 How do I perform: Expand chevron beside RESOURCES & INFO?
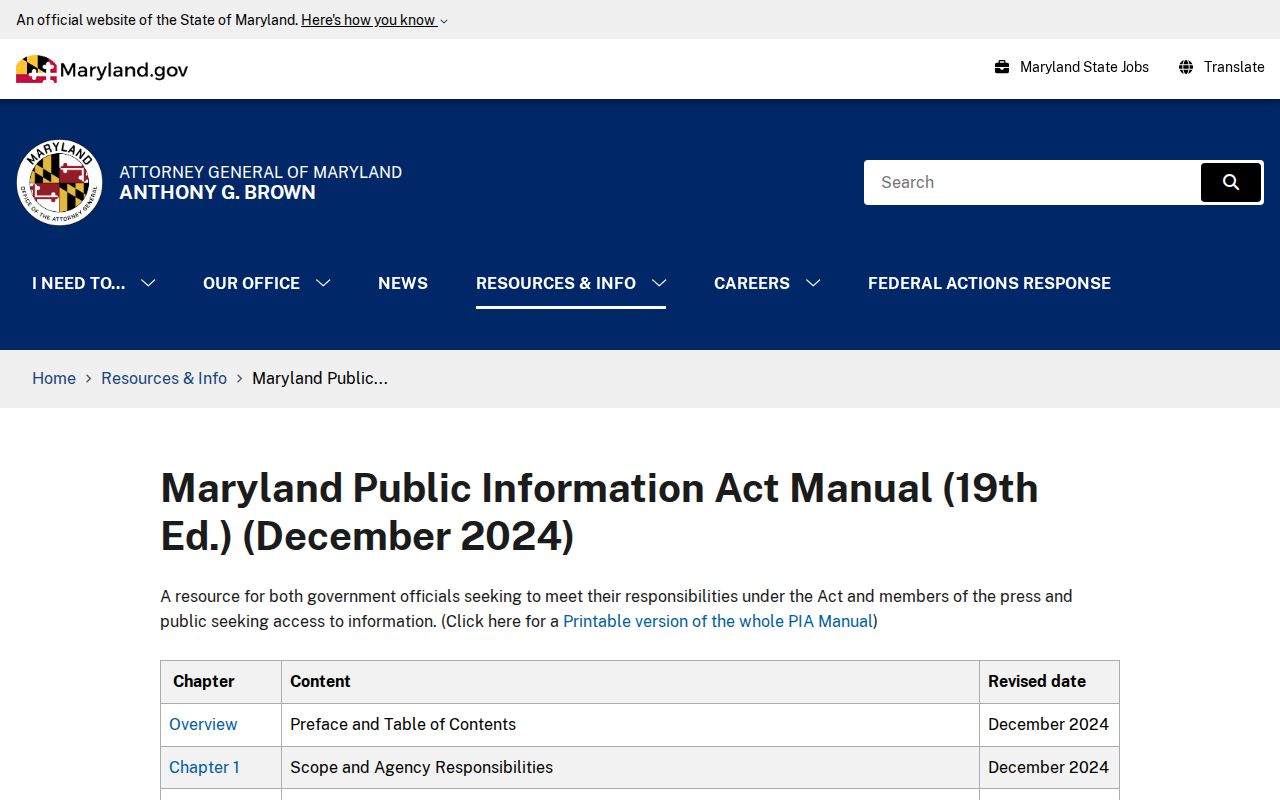[x=659, y=283]
